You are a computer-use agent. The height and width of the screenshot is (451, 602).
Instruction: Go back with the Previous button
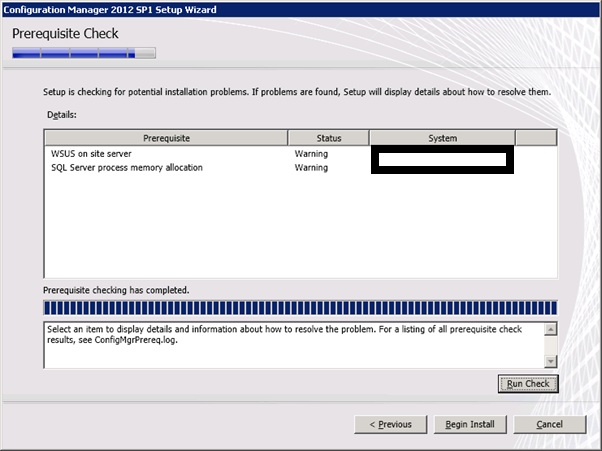coord(390,424)
